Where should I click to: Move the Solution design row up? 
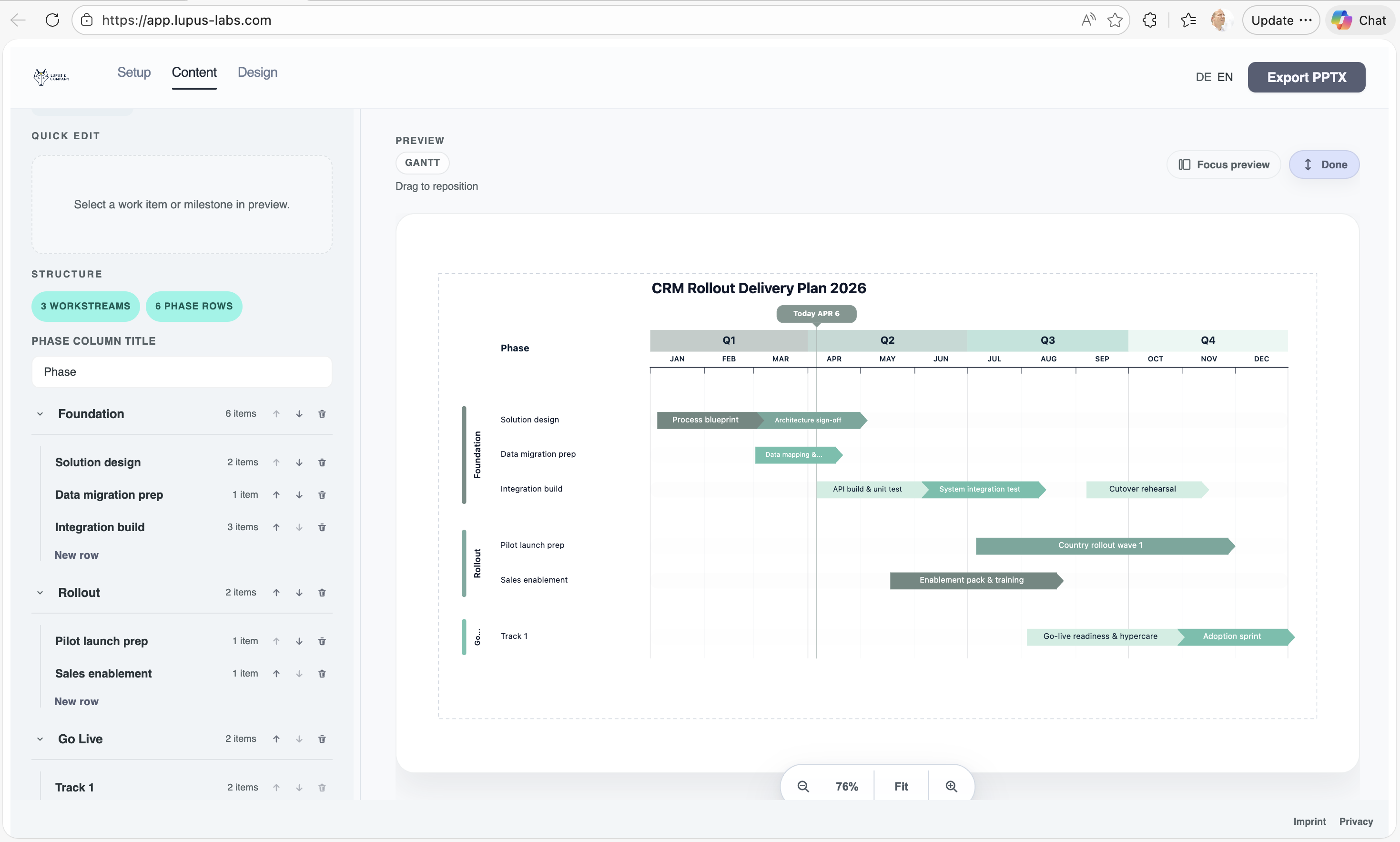tap(277, 462)
